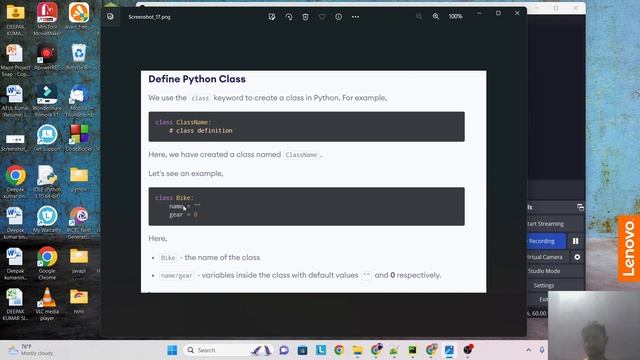Open Wondershare Filmora desktop icon
640x360 pixels.
pyautogui.click(x=47, y=101)
